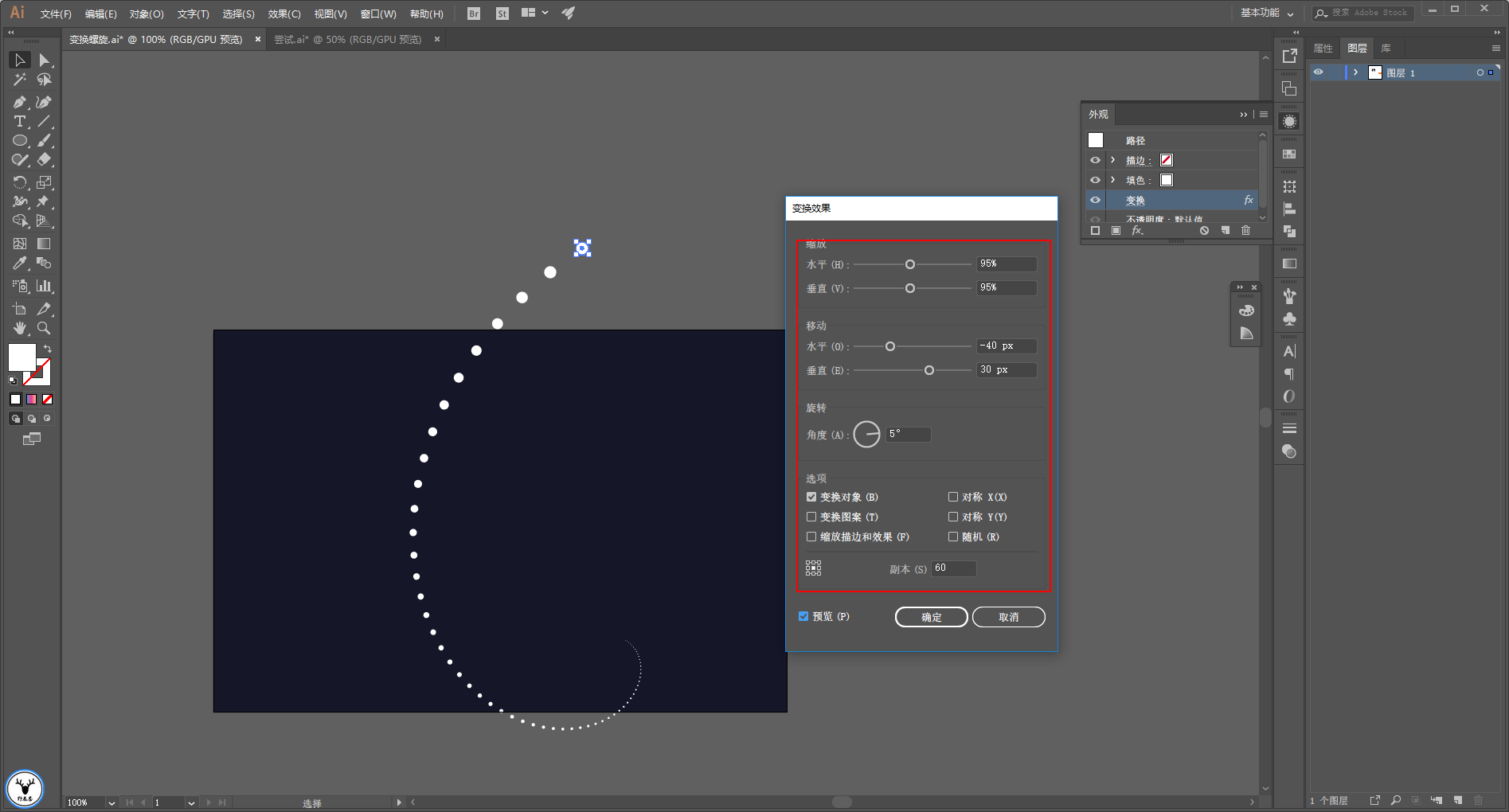Screen dimensions: 1509x812
Task: Select the Type tool
Action: pyautogui.click(x=20, y=121)
